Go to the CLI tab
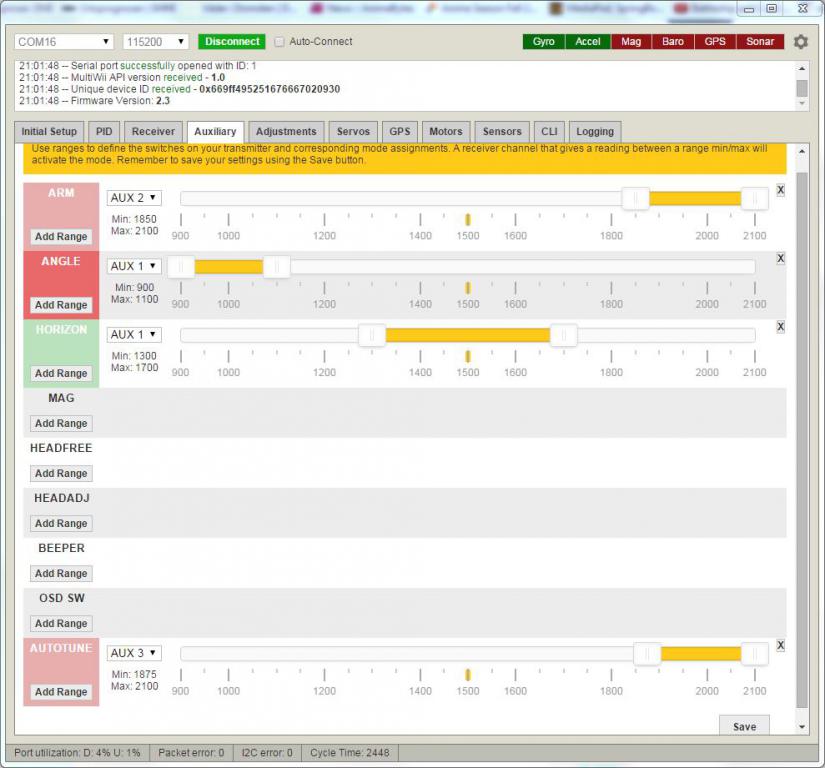Image resolution: width=825 pixels, height=768 pixels. click(549, 132)
